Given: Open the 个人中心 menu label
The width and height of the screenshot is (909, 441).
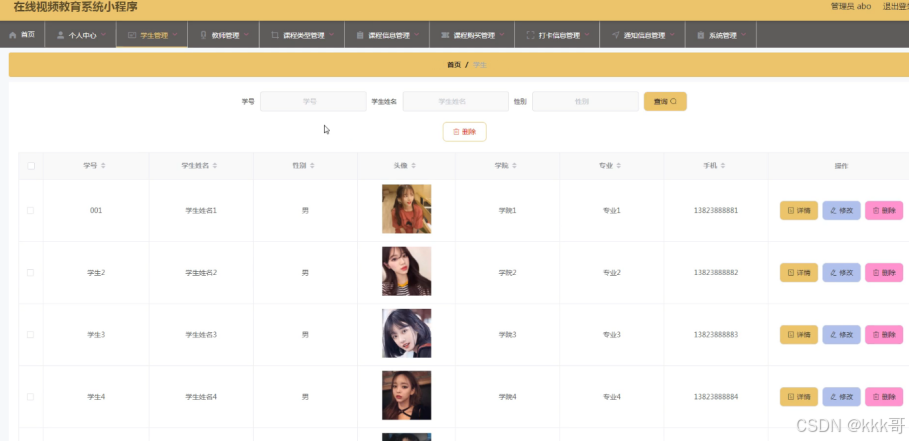Looking at the screenshot, I should (82, 35).
